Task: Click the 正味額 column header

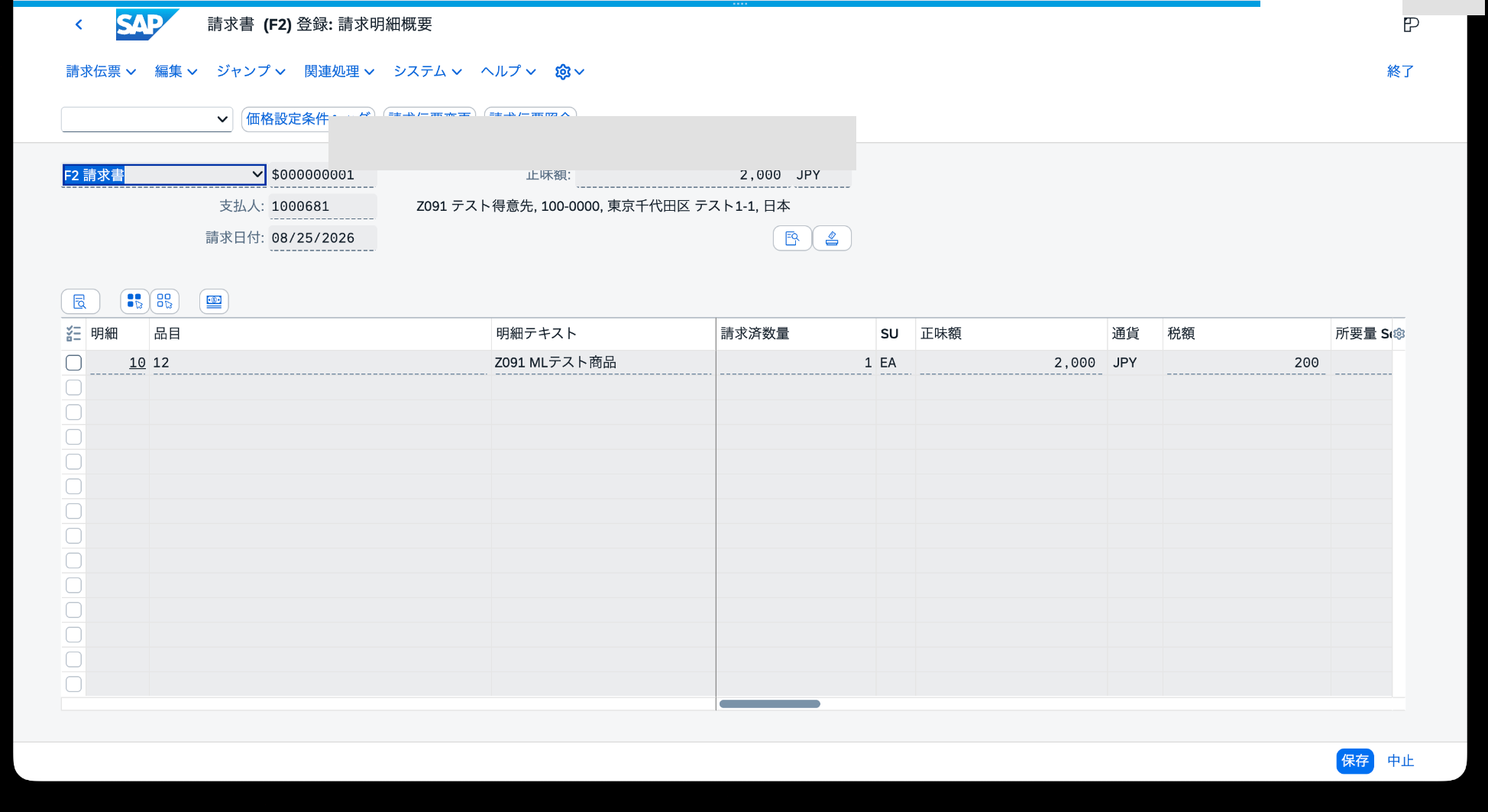Action: pyautogui.click(x=1011, y=334)
